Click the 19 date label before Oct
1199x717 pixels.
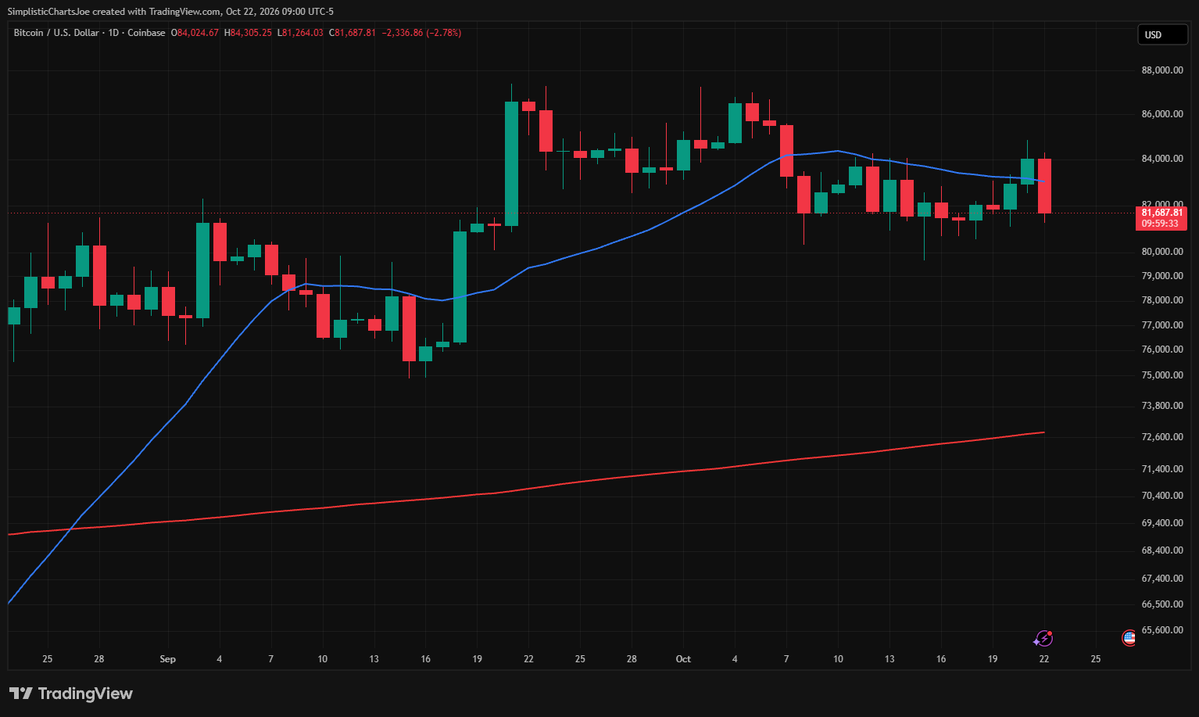click(x=477, y=659)
